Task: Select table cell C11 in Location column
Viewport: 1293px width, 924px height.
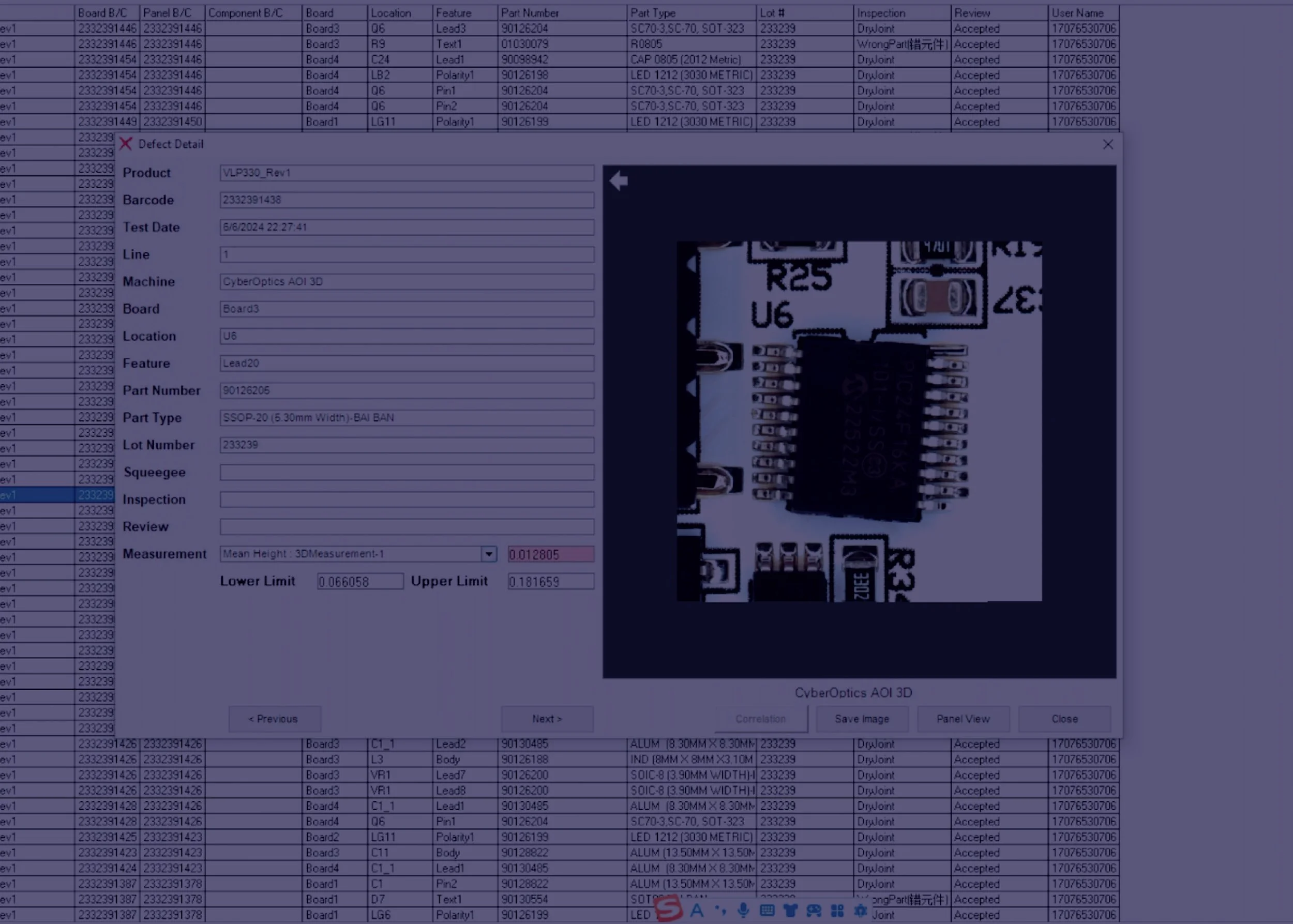Action: (x=400, y=853)
